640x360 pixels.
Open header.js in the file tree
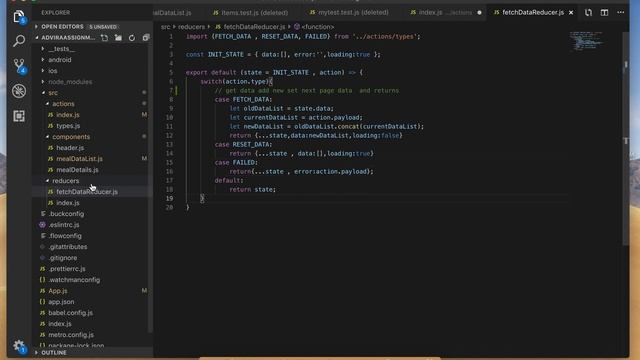tap(70, 148)
